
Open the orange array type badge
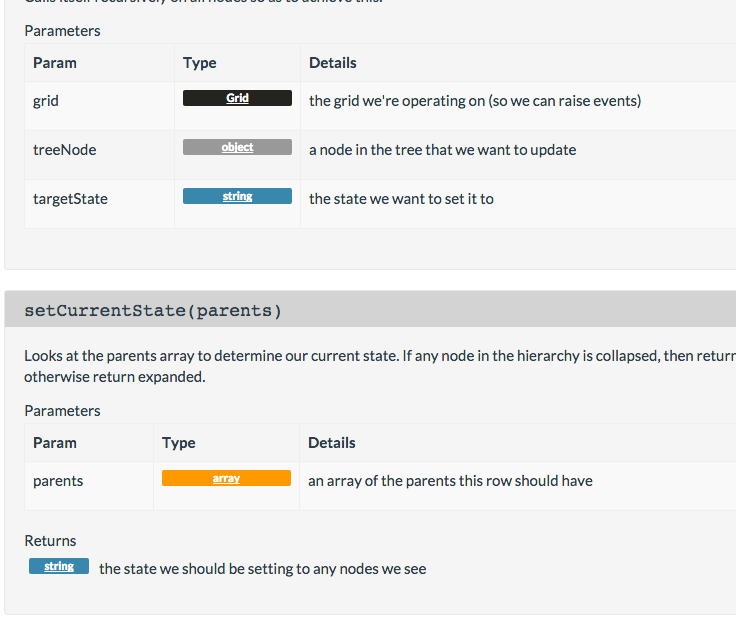click(x=226, y=478)
